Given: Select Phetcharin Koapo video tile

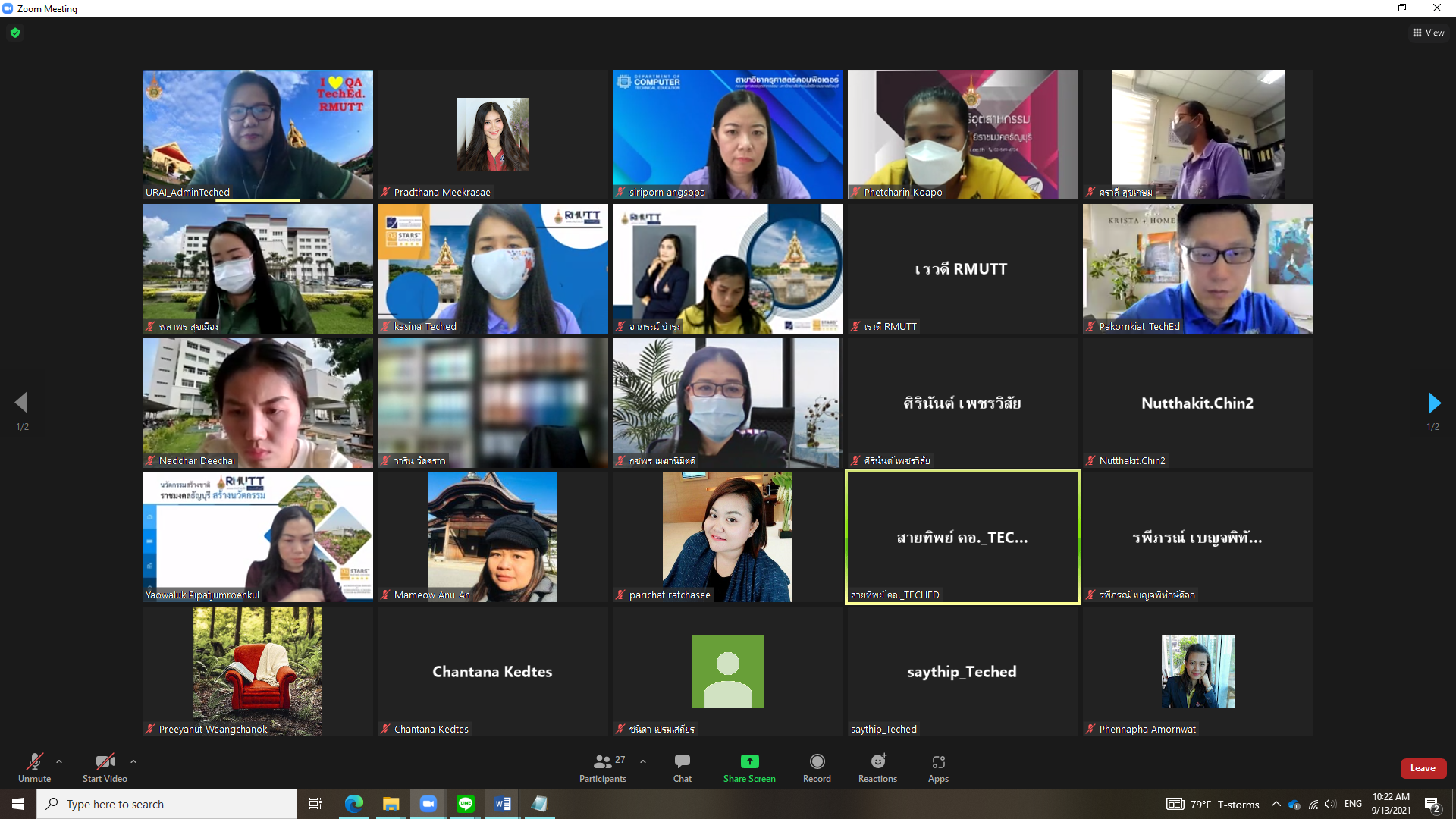Looking at the screenshot, I should click(x=963, y=135).
